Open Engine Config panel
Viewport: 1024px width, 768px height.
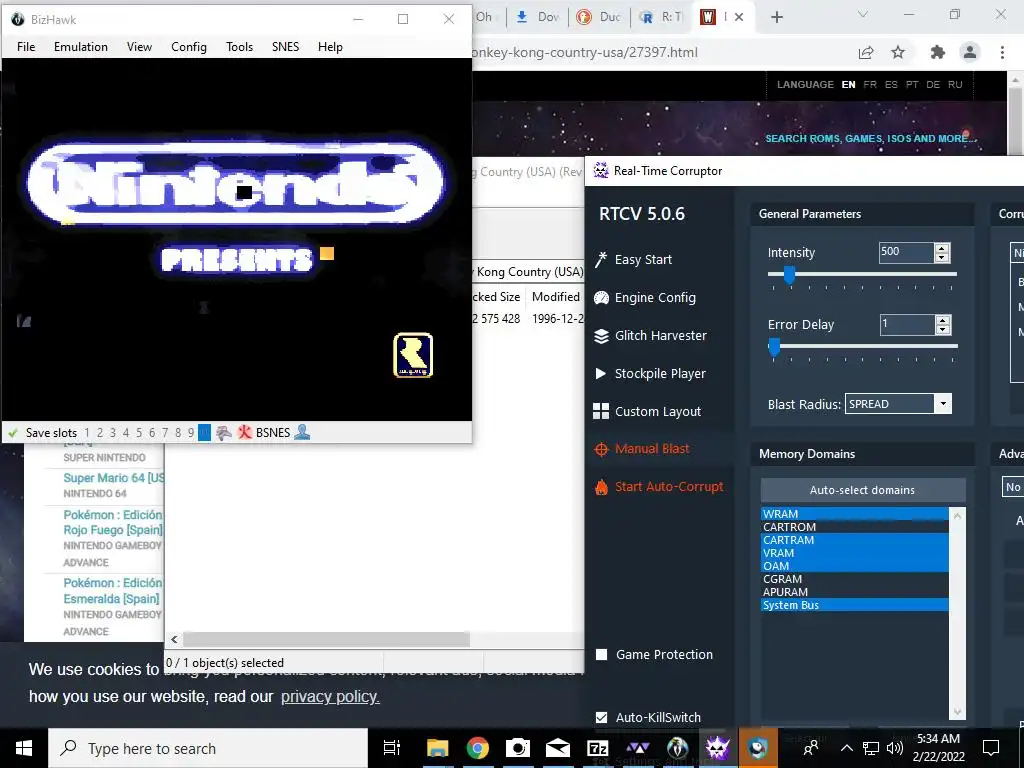pos(645,297)
